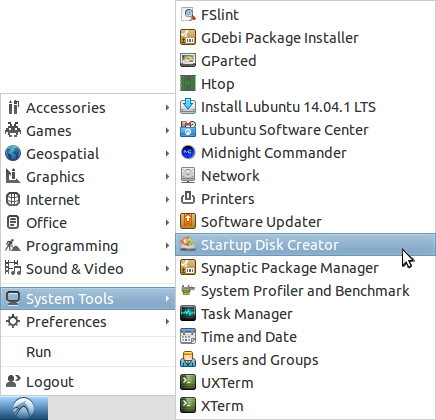The image size is (436, 420).
Task: Click the GParted disk icon
Action: point(188,61)
